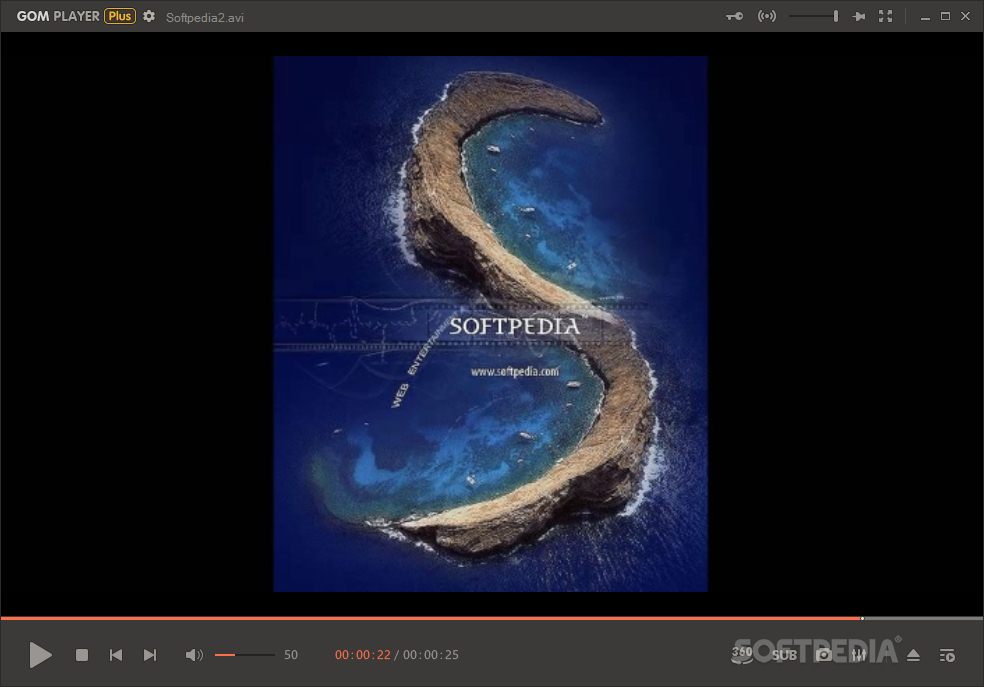Skip to the previous track

(x=116, y=655)
